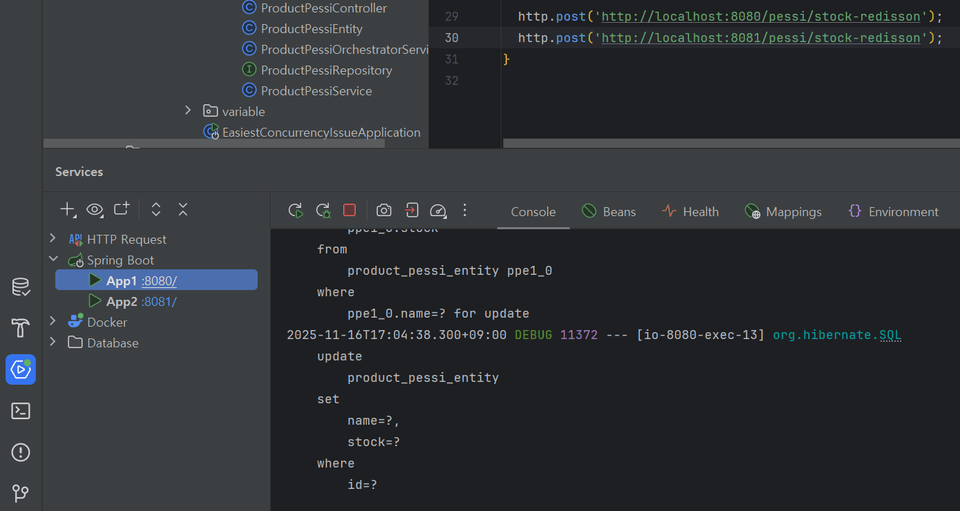
Task: Click the Services panel title
Action: point(79,172)
